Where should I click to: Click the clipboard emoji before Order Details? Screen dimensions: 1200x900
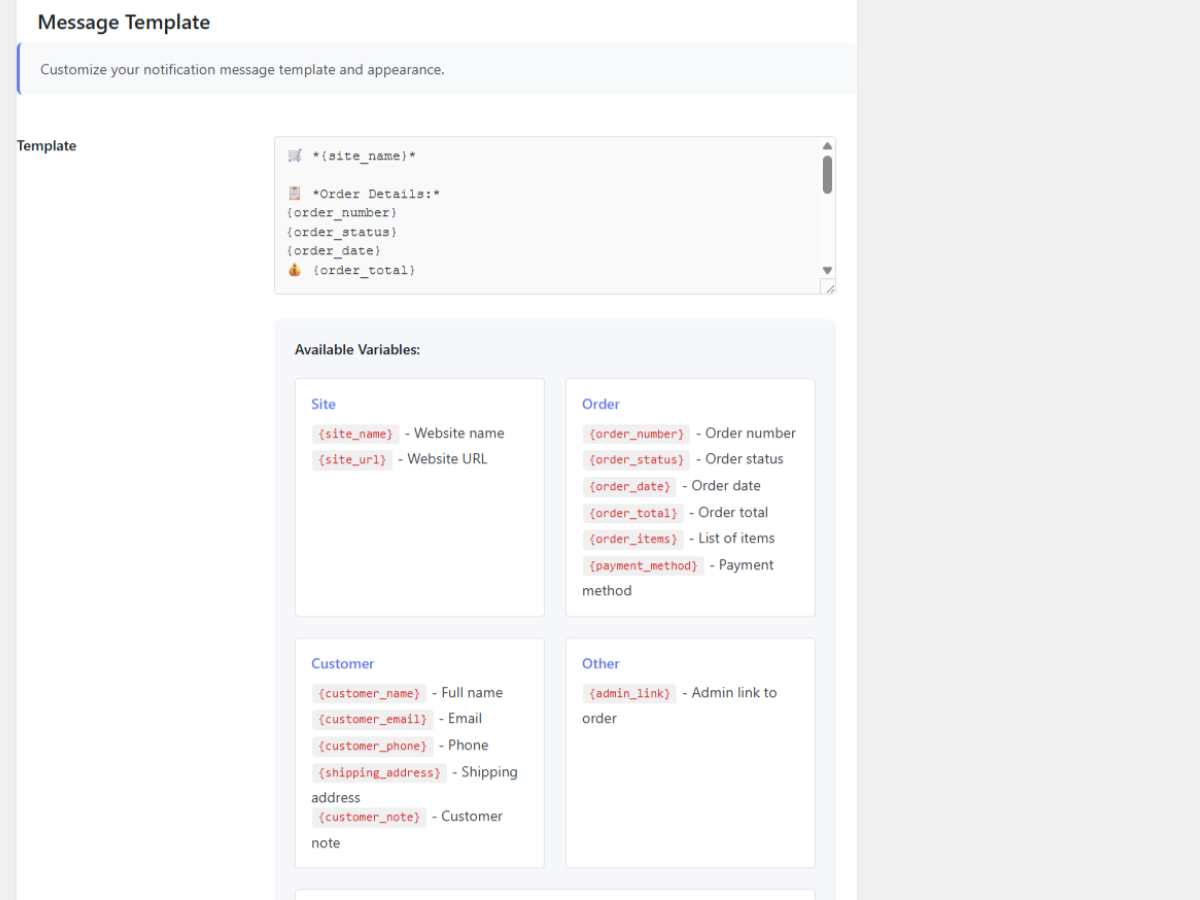(x=294, y=194)
